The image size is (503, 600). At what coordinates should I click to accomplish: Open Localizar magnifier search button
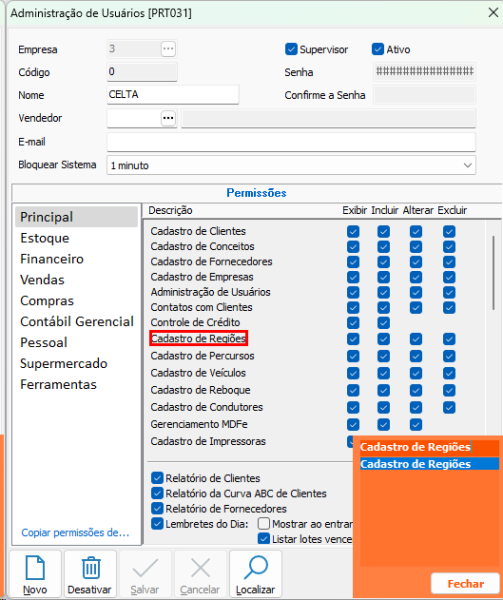[x=256, y=574]
